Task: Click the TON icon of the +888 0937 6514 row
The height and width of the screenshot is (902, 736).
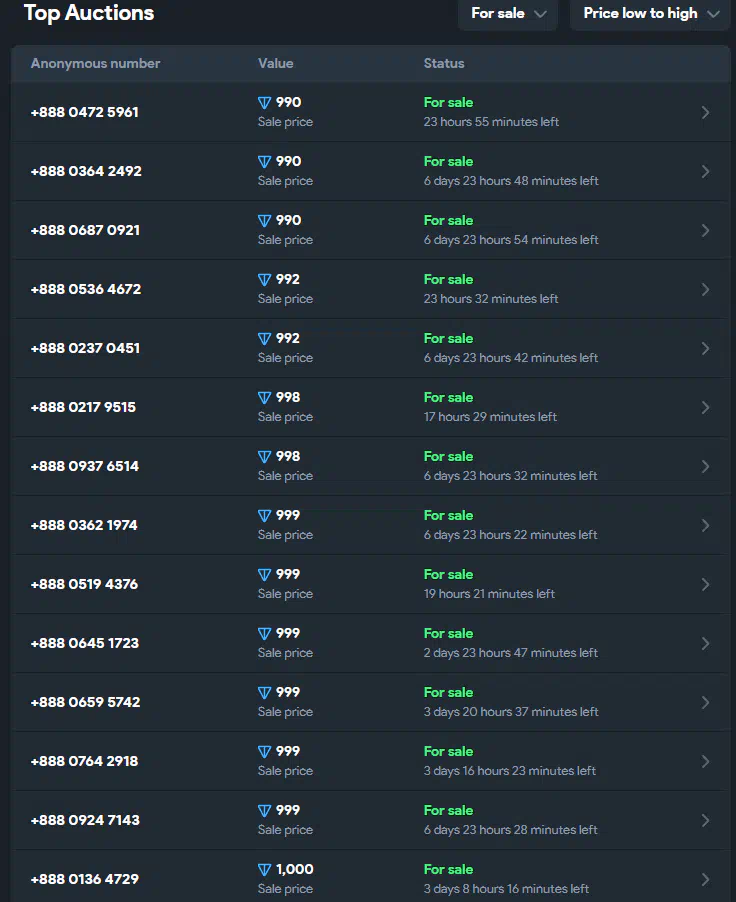Action: coord(264,457)
